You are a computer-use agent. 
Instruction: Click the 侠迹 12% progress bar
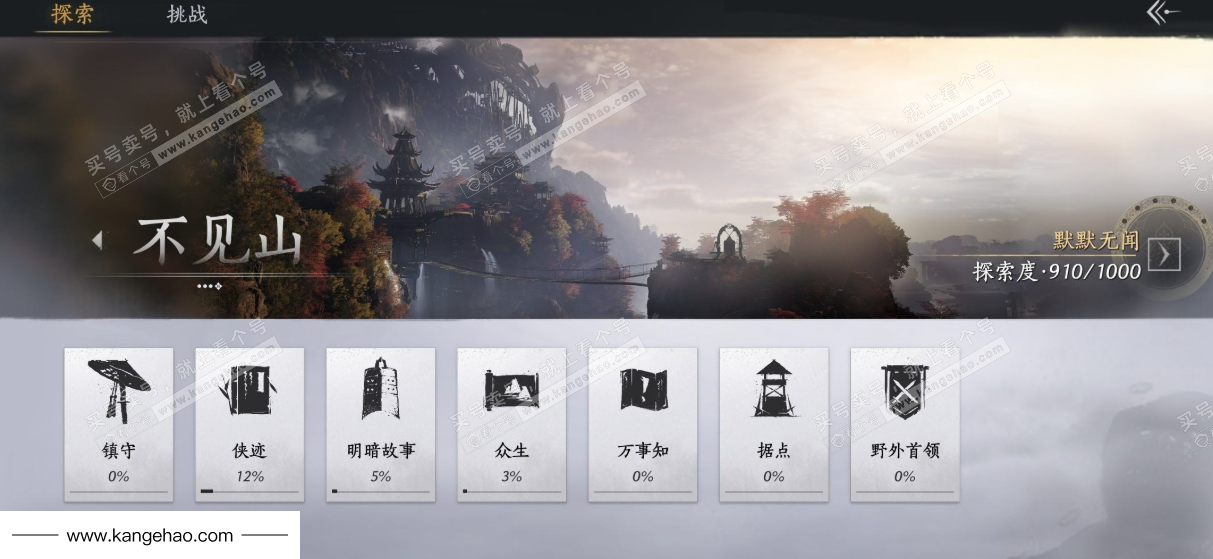tap(249, 491)
